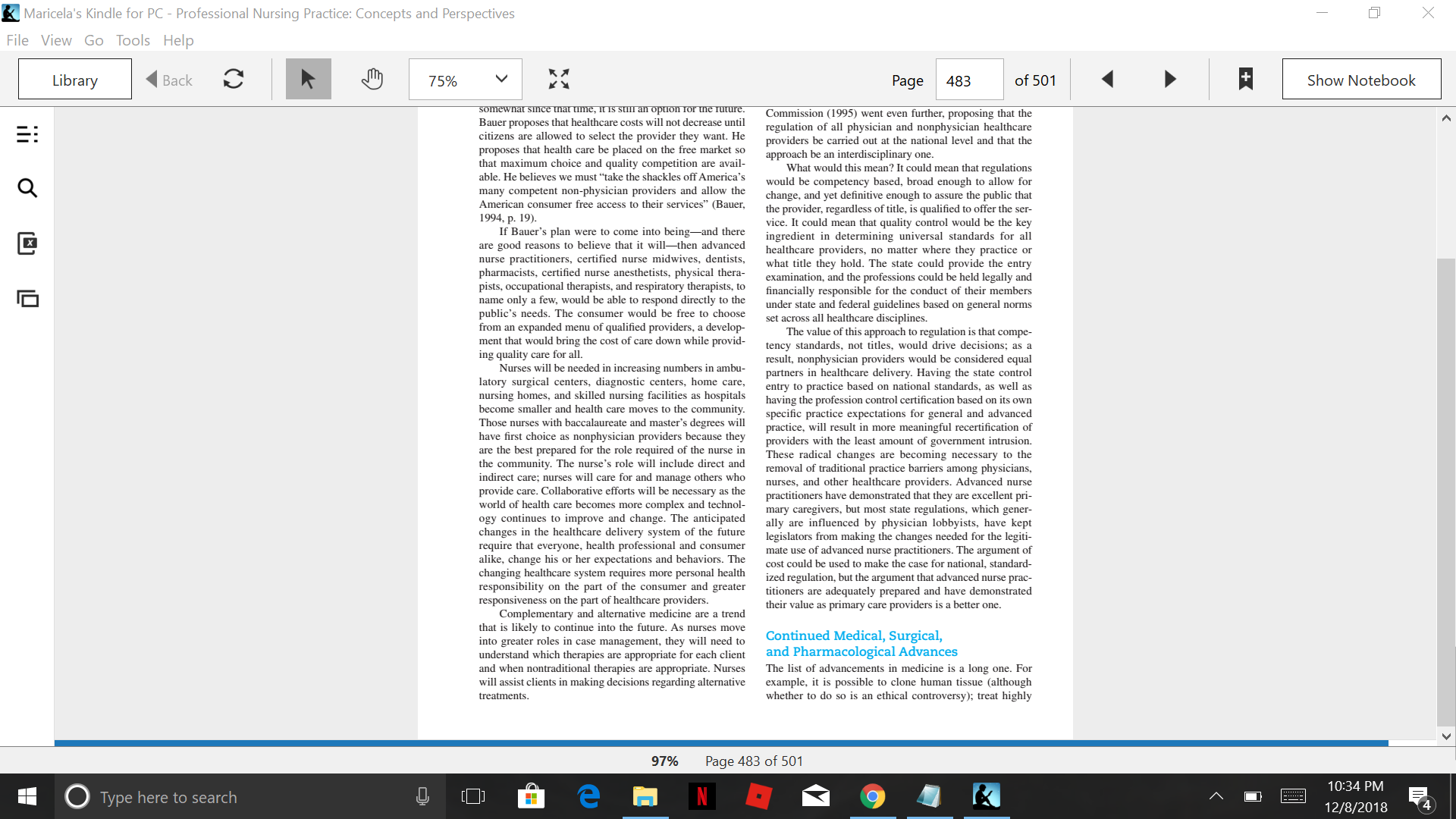
Task: Click the Library button
Action: [x=75, y=79]
